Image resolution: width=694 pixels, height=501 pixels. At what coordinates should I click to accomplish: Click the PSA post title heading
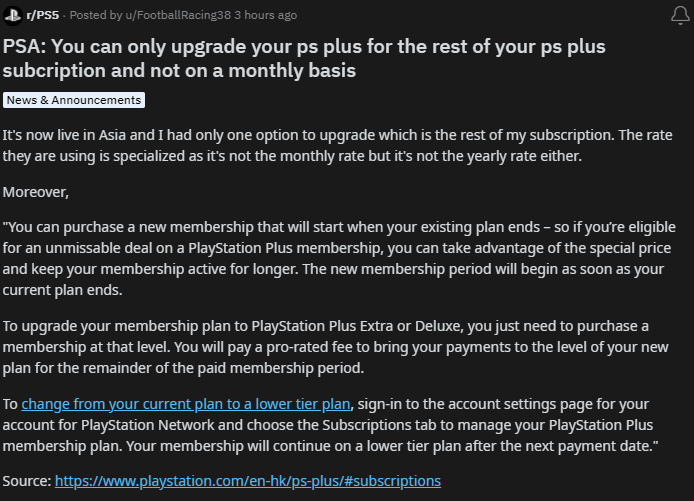[304, 58]
